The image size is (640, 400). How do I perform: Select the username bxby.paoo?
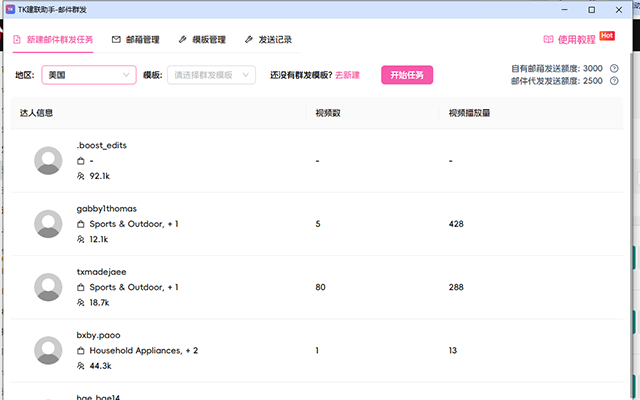point(98,335)
